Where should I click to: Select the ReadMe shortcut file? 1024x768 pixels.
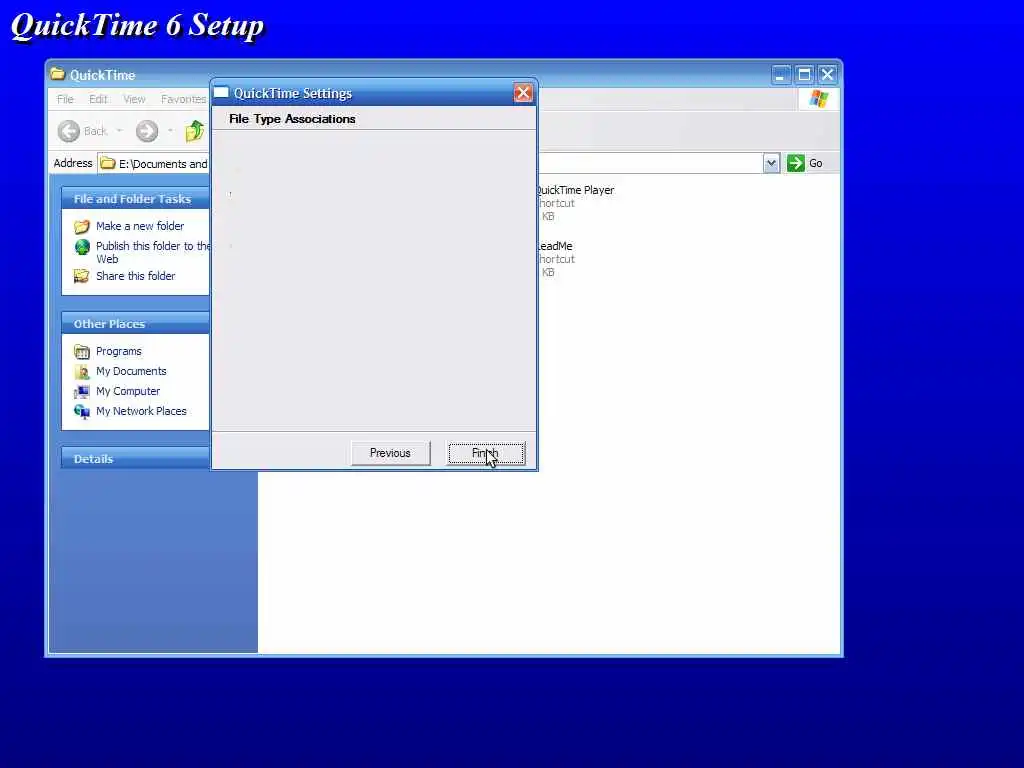[x=556, y=259]
